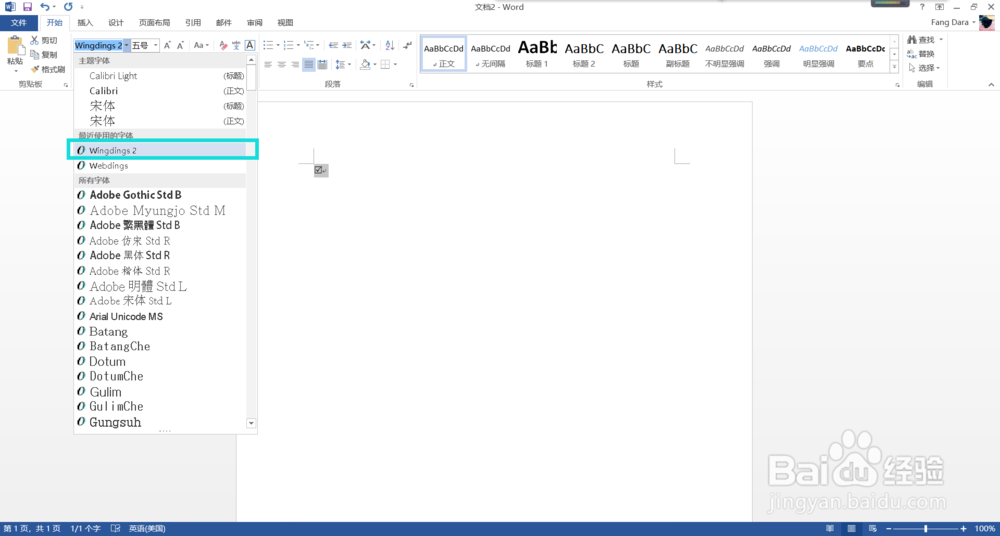Open the 文件 file menu

click(x=19, y=23)
